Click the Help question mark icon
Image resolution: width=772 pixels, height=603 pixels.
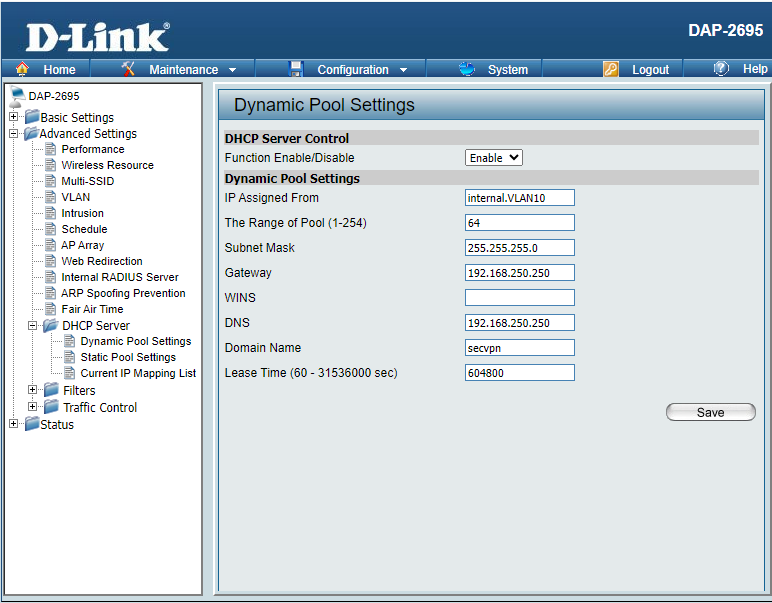tap(721, 69)
